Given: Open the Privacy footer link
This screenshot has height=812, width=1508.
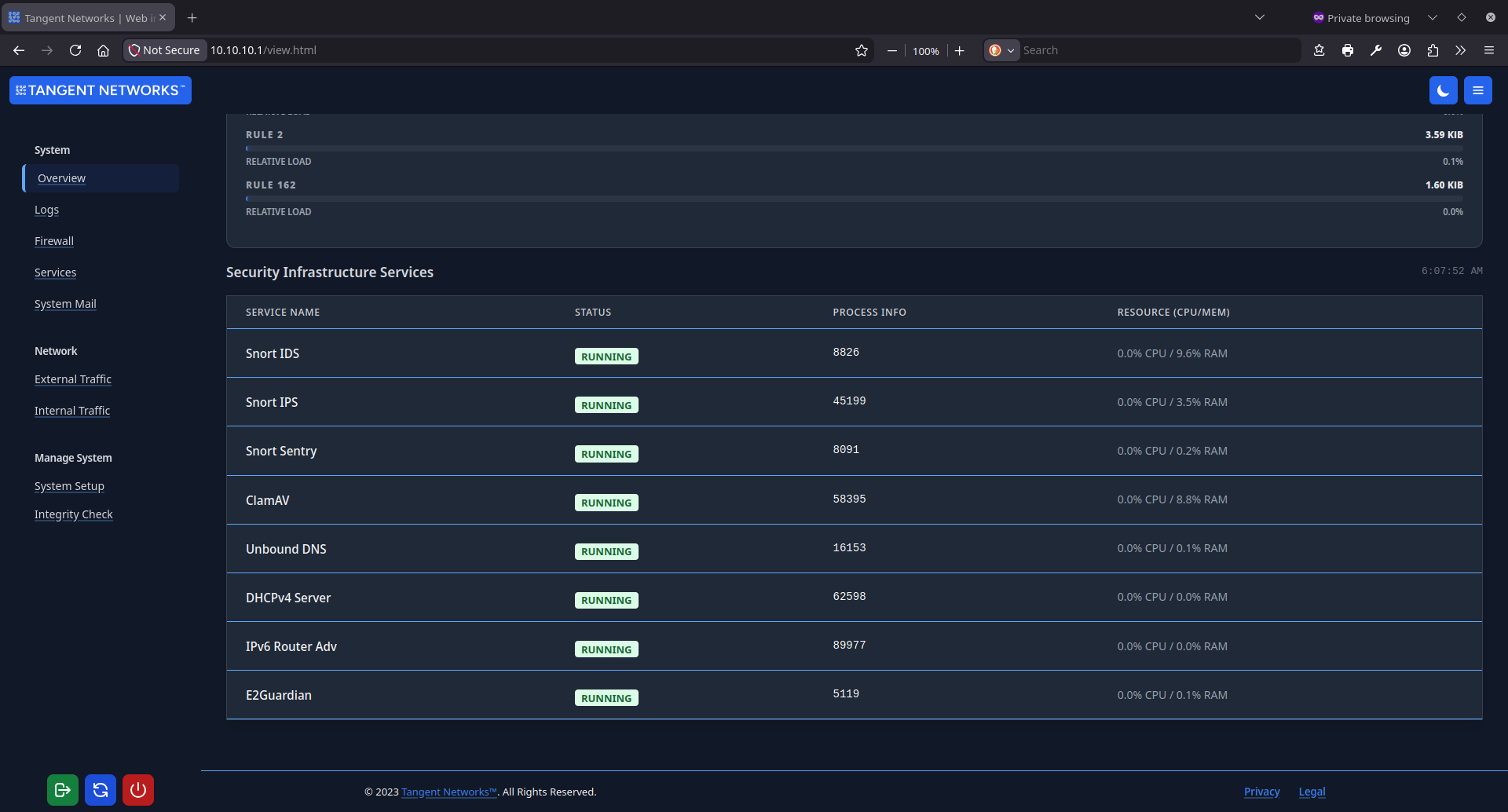Looking at the screenshot, I should pos(1261,792).
